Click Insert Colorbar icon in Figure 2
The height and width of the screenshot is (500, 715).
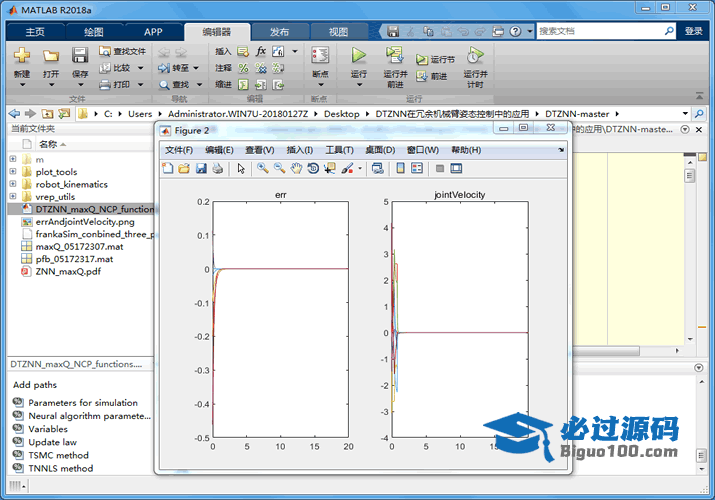point(400,168)
